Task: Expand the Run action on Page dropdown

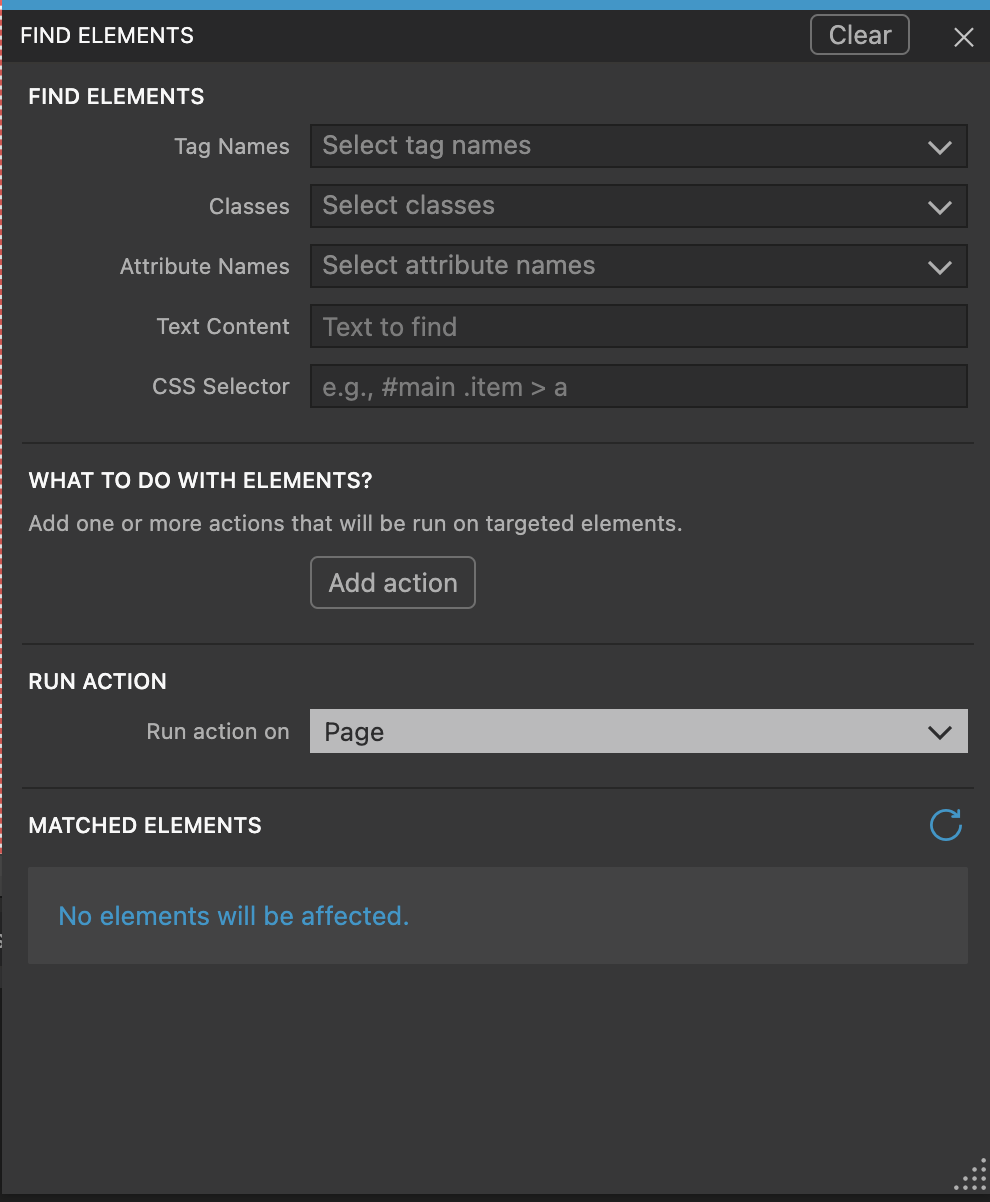Action: 620,732
